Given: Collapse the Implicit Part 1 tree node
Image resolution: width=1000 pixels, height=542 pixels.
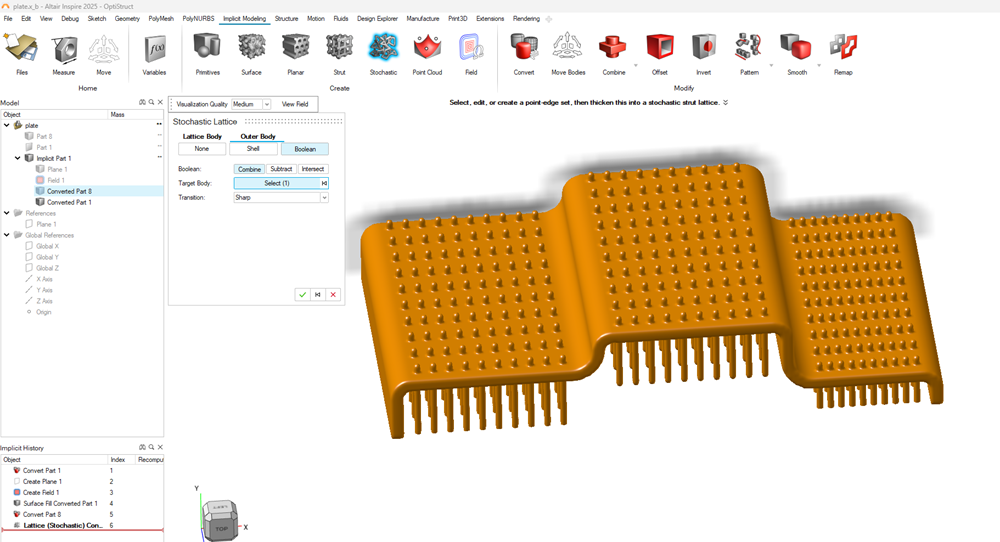Looking at the screenshot, I should click(17, 158).
